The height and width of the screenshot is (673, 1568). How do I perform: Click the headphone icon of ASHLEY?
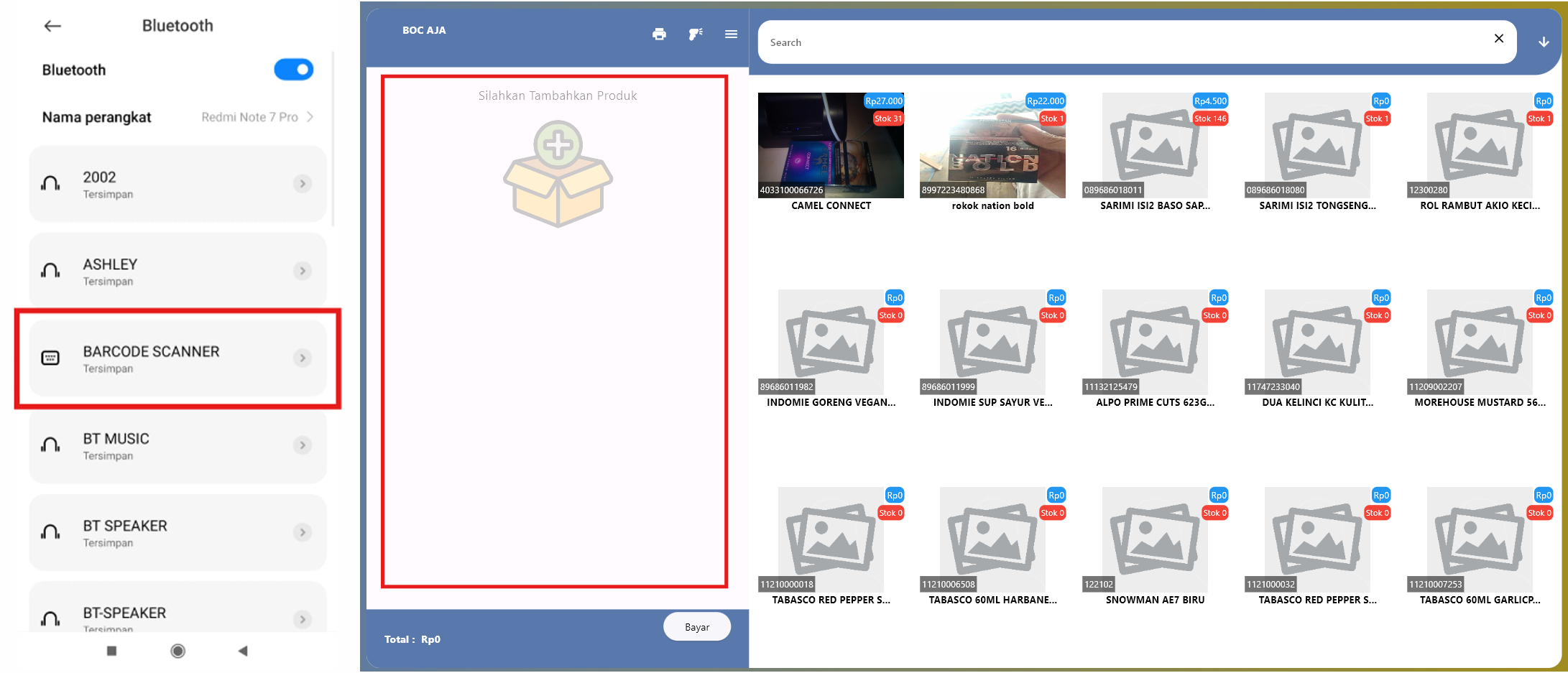50,271
